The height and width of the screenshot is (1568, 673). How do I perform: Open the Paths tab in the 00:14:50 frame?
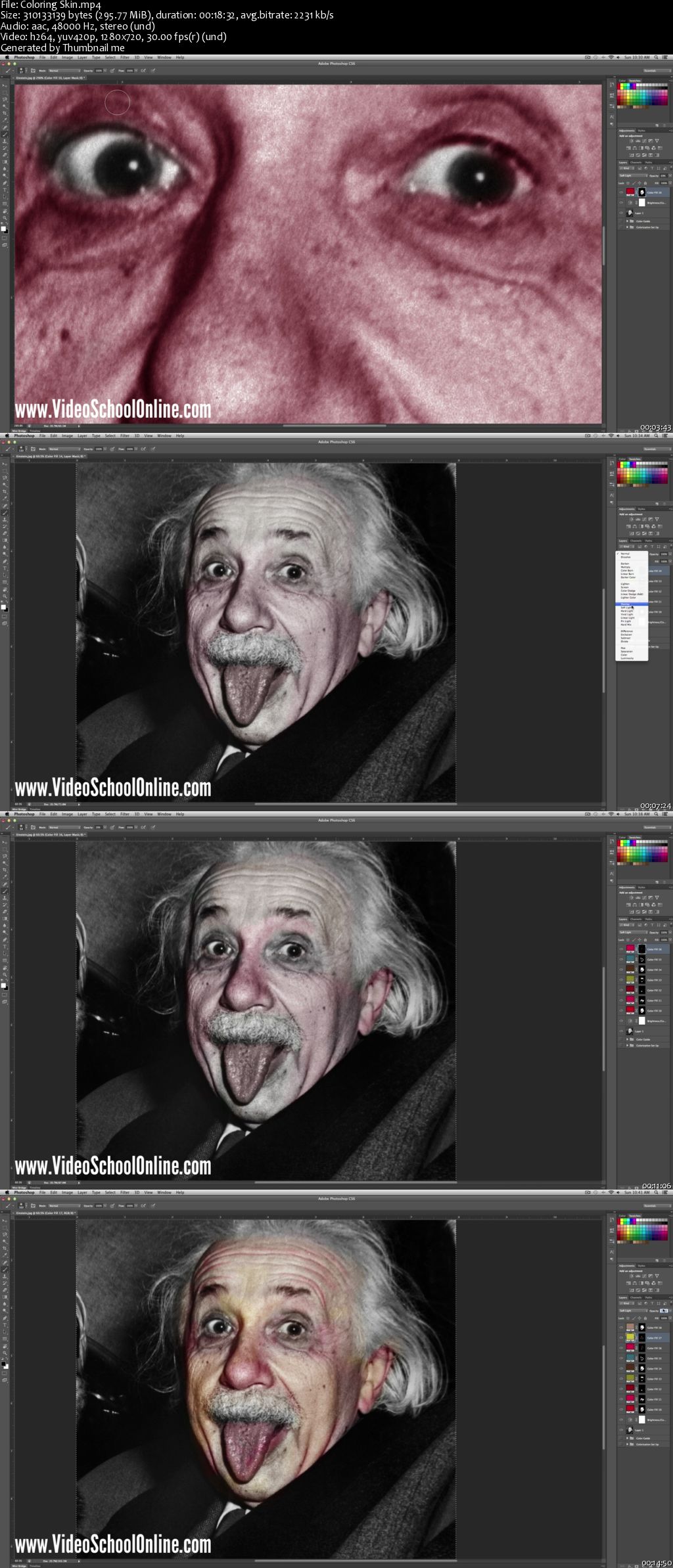point(649,1297)
